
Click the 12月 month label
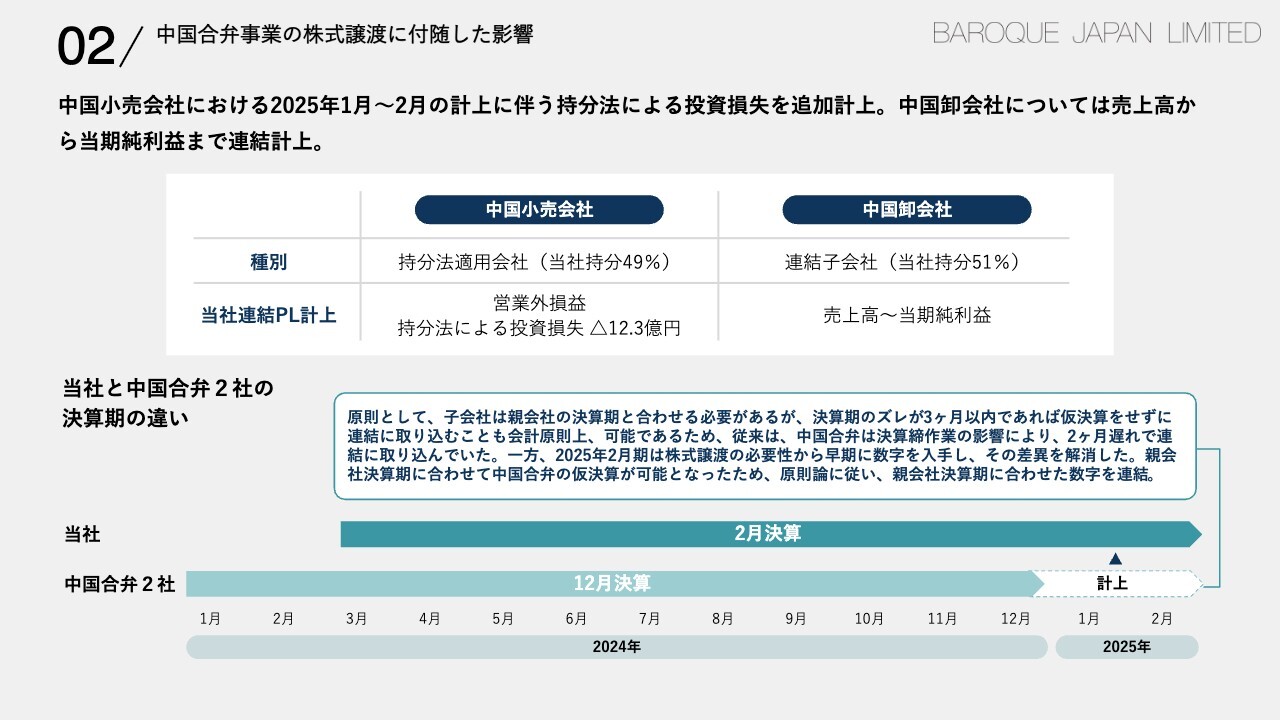click(x=1016, y=619)
